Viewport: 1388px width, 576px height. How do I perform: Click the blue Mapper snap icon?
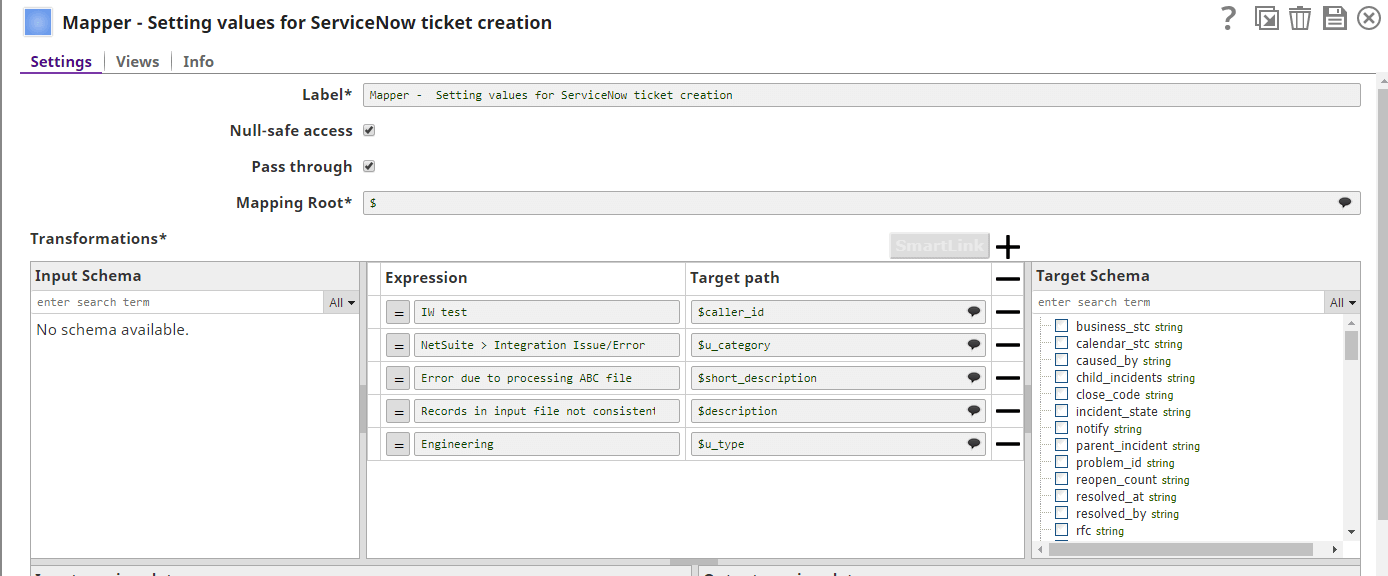coord(38,21)
